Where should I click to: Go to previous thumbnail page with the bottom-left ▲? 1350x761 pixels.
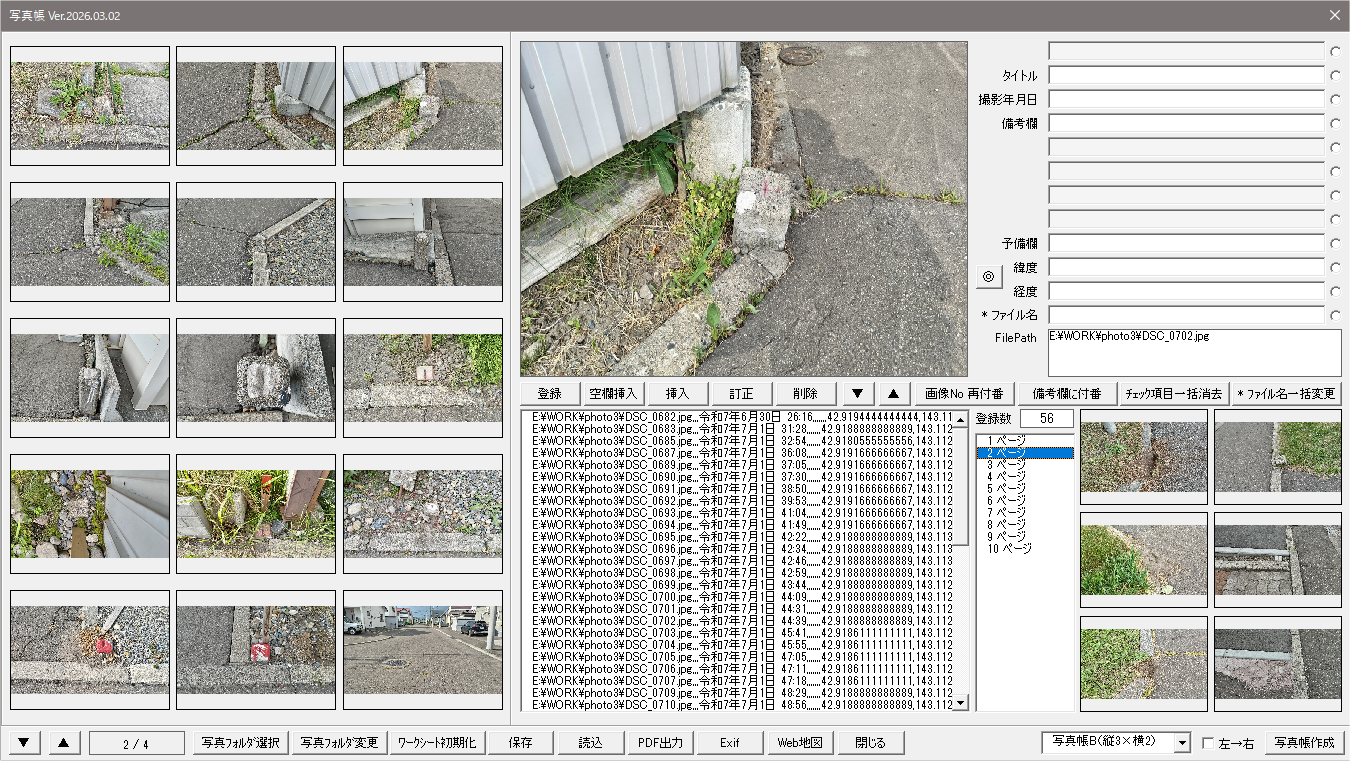(x=64, y=743)
